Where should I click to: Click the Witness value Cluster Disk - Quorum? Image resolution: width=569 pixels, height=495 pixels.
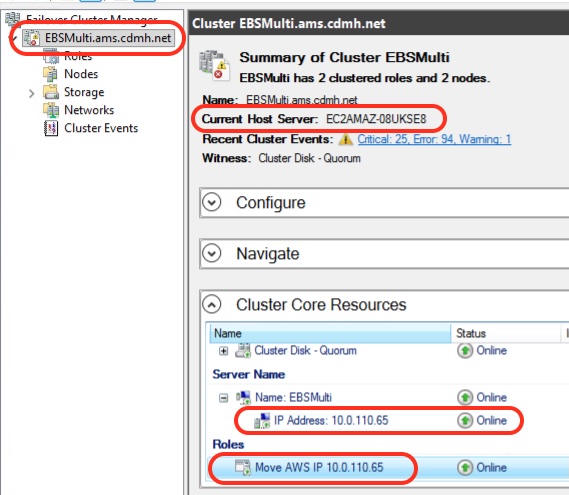point(309,158)
